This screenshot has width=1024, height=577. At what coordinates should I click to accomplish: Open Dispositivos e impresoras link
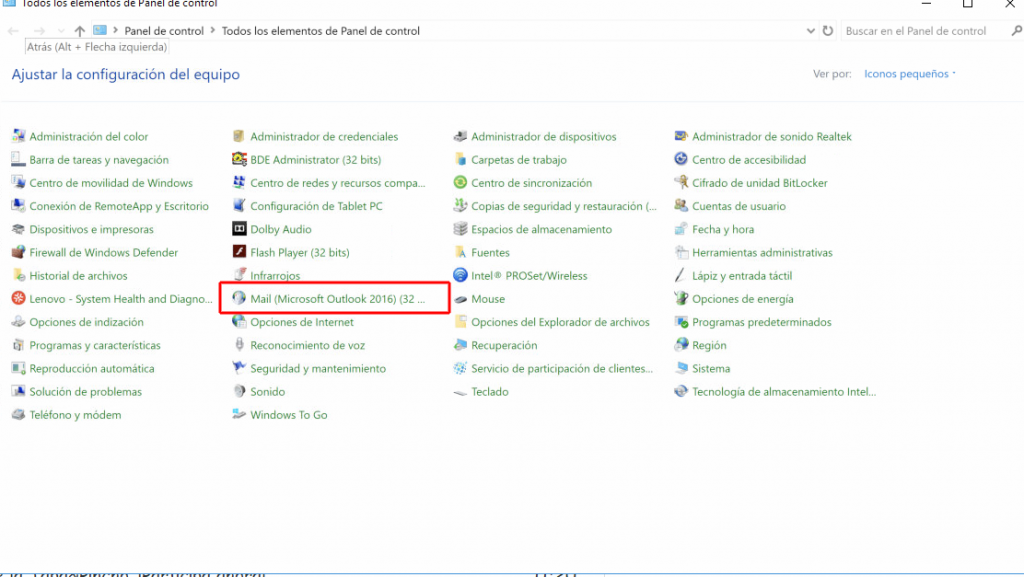(x=91, y=229)
